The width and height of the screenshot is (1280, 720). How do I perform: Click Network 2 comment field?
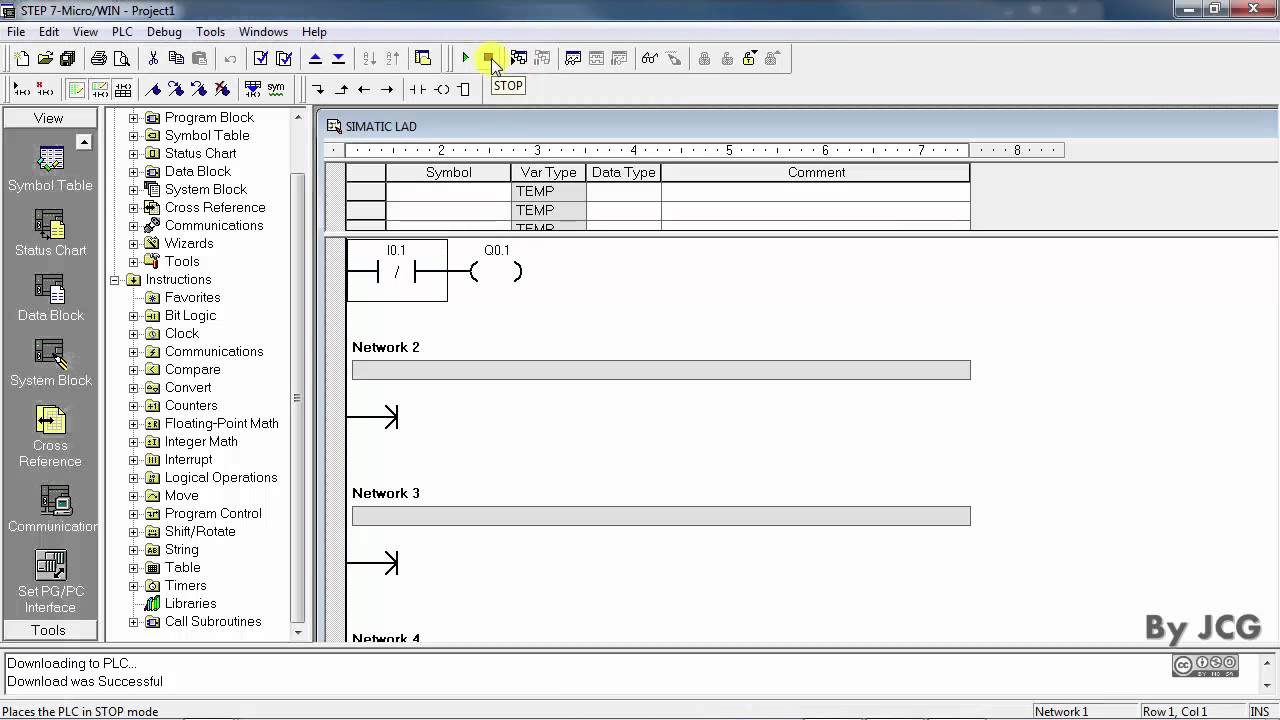click(x=661, y=370)
